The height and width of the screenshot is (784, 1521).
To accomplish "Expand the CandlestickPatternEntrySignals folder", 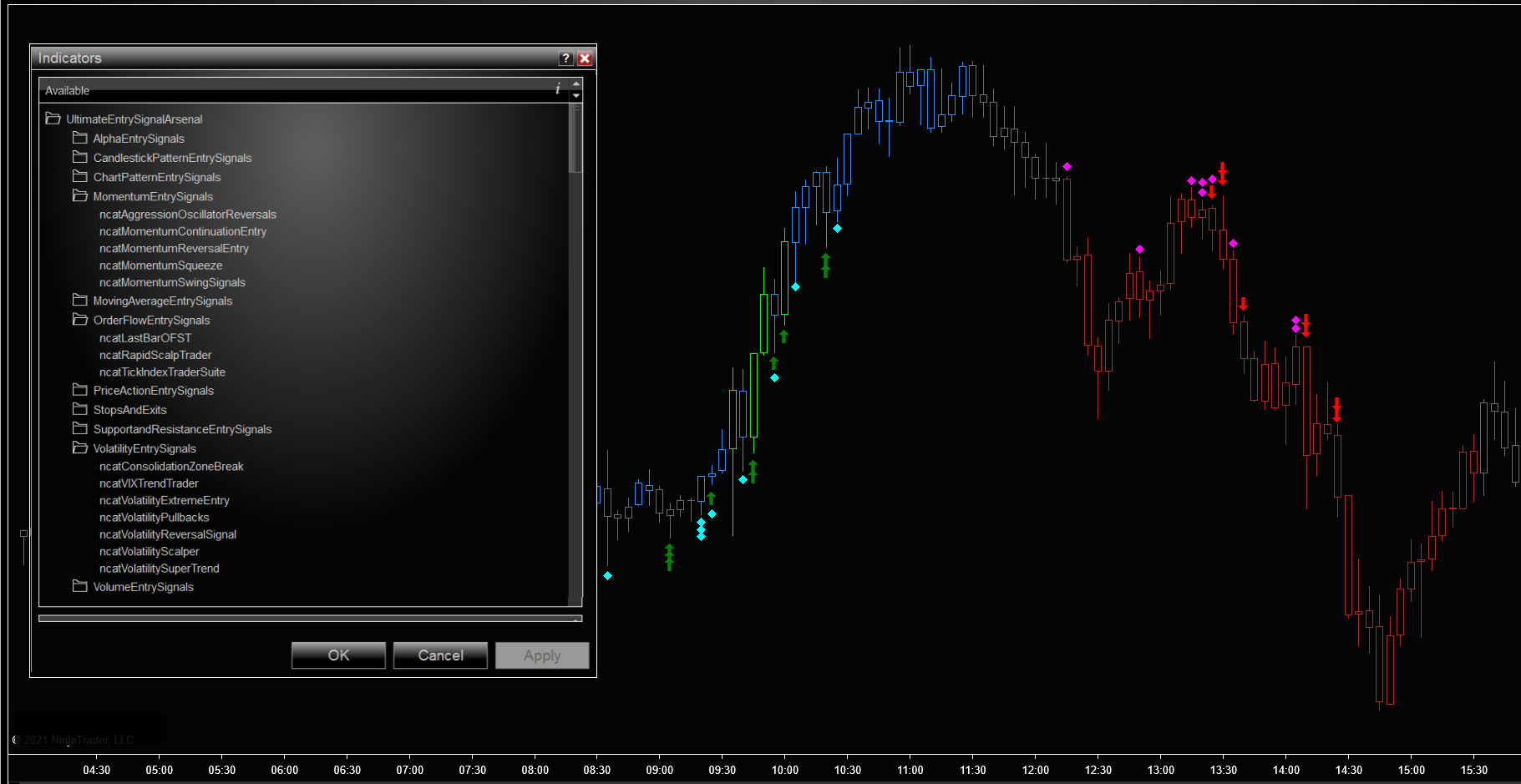I will [x=80, y=157].
